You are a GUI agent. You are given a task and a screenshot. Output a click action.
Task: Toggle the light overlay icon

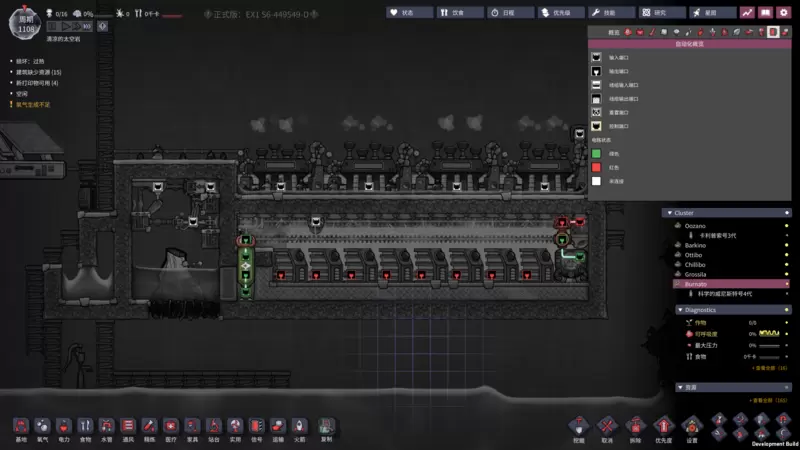[x=677, y=32]
